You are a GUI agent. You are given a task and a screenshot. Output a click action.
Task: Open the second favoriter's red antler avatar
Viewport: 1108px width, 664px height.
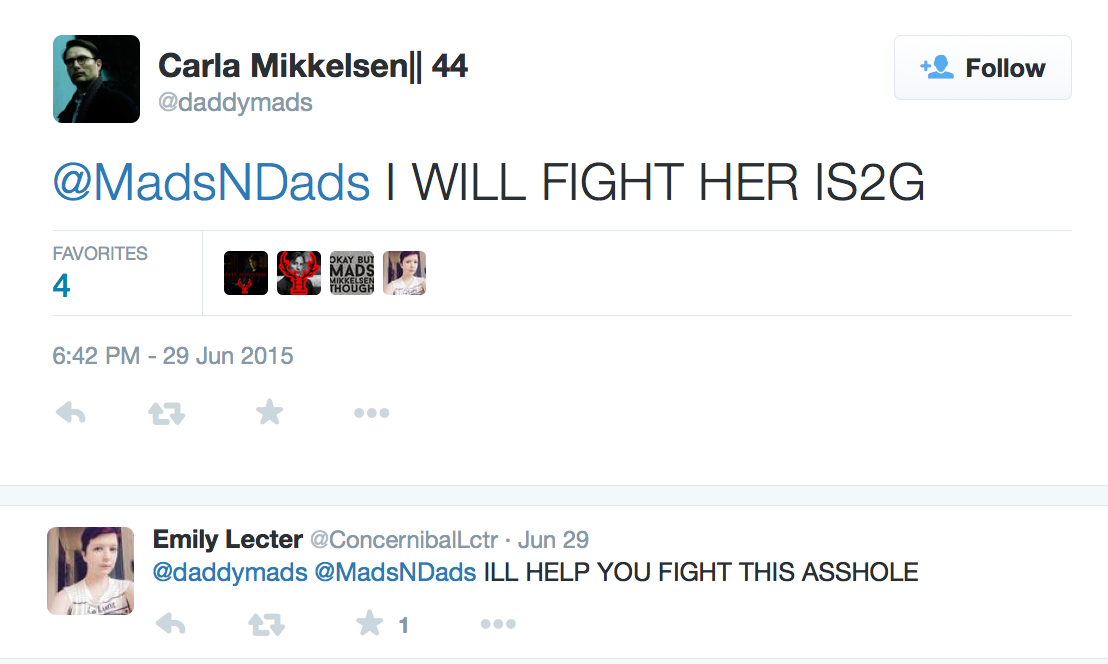298,273
